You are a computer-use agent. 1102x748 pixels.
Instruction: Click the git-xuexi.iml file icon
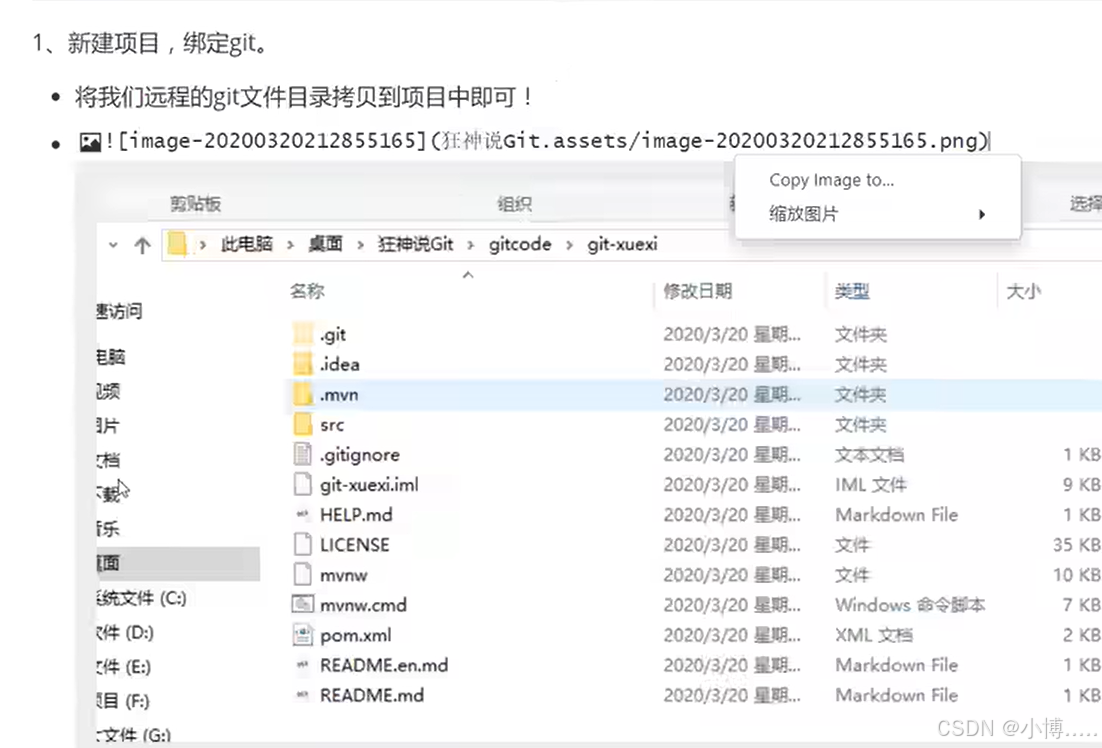(x=303, y=484)
